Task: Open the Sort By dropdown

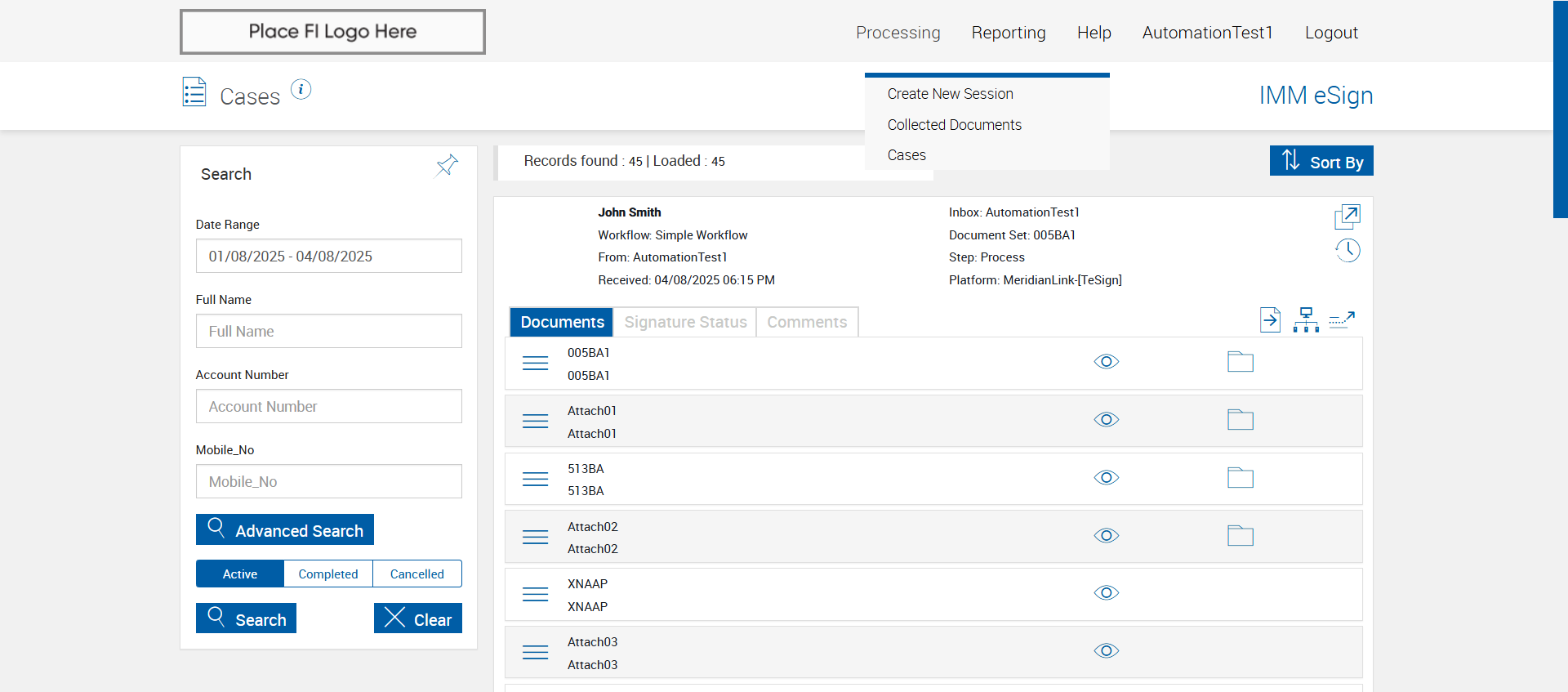Action: [x=1321, y=161]
